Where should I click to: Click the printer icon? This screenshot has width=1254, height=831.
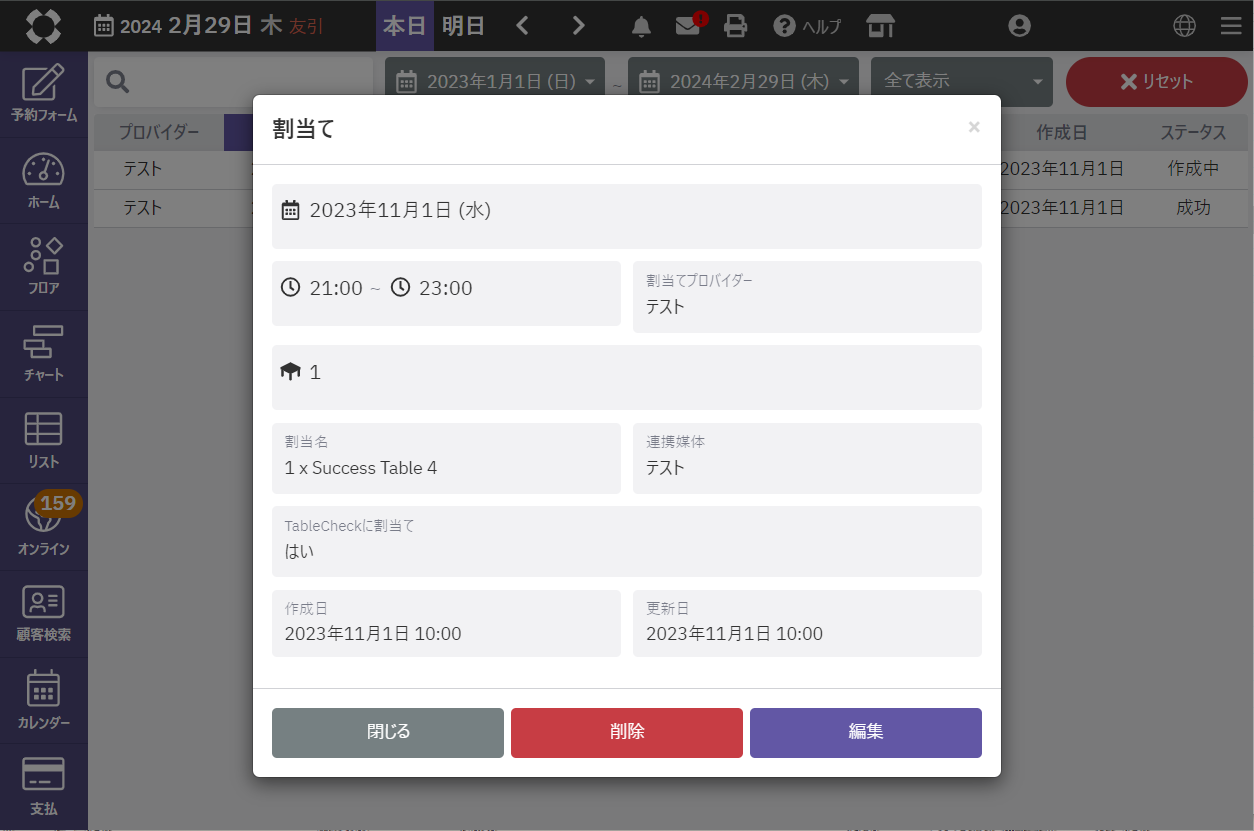[736, 26]
